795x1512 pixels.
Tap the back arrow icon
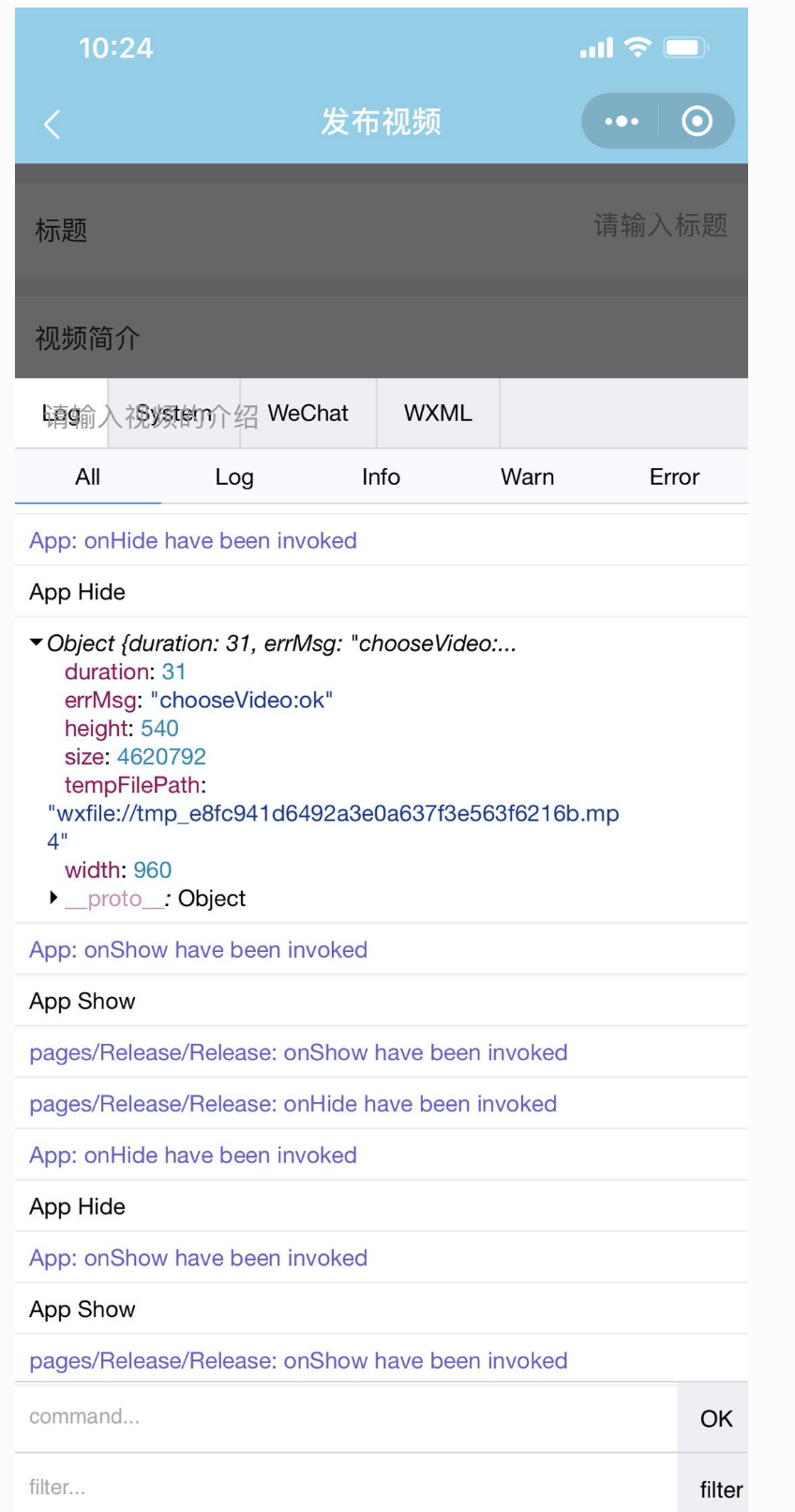(x=52, y=124)
